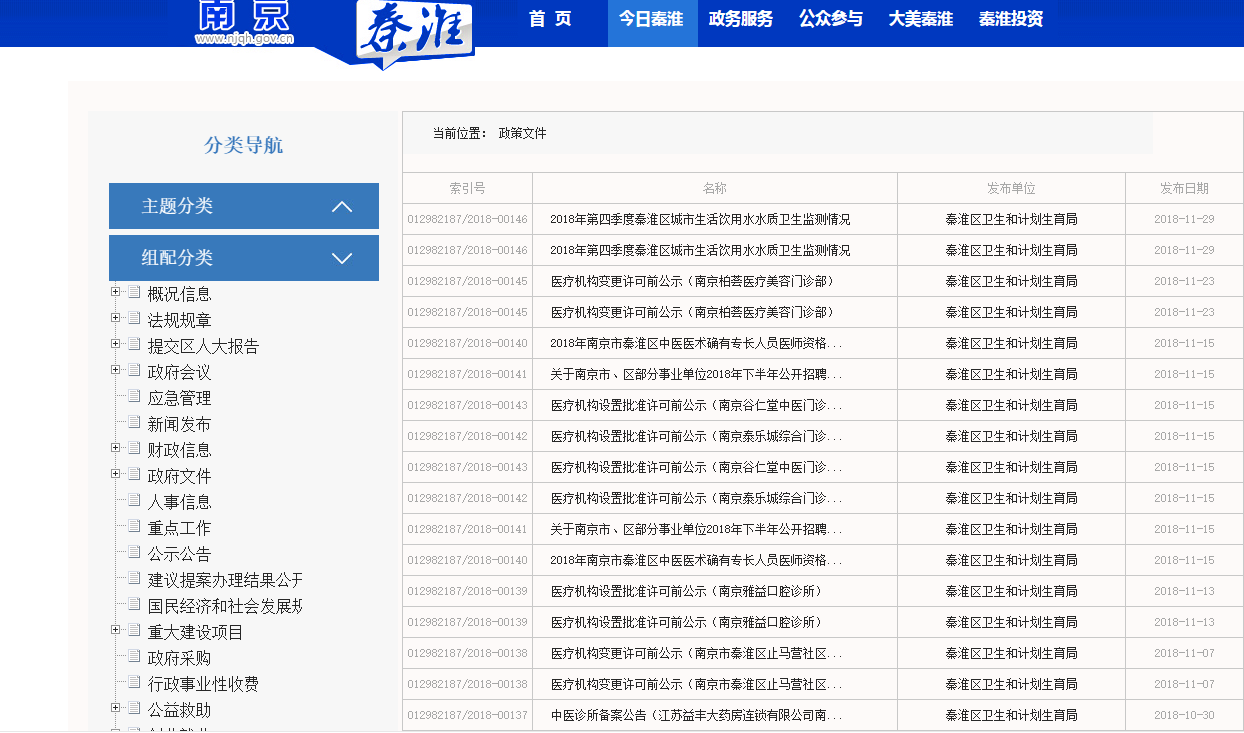Screen dimensions: 1244x733
Task: Click the document icon beside 应急管理
Action: coord(134,396)
